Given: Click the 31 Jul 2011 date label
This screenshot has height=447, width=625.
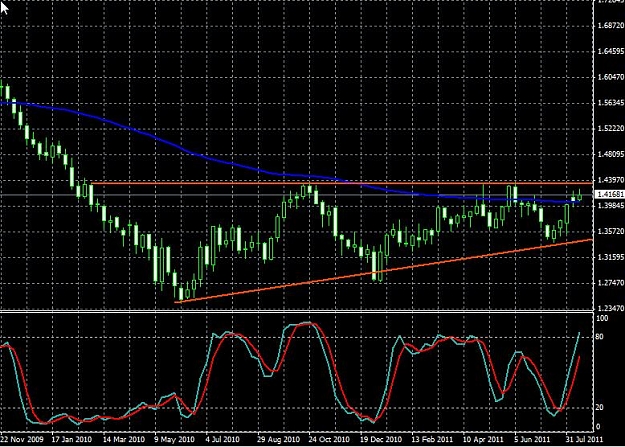Looking at the screenshot, I should pos(584,439).
